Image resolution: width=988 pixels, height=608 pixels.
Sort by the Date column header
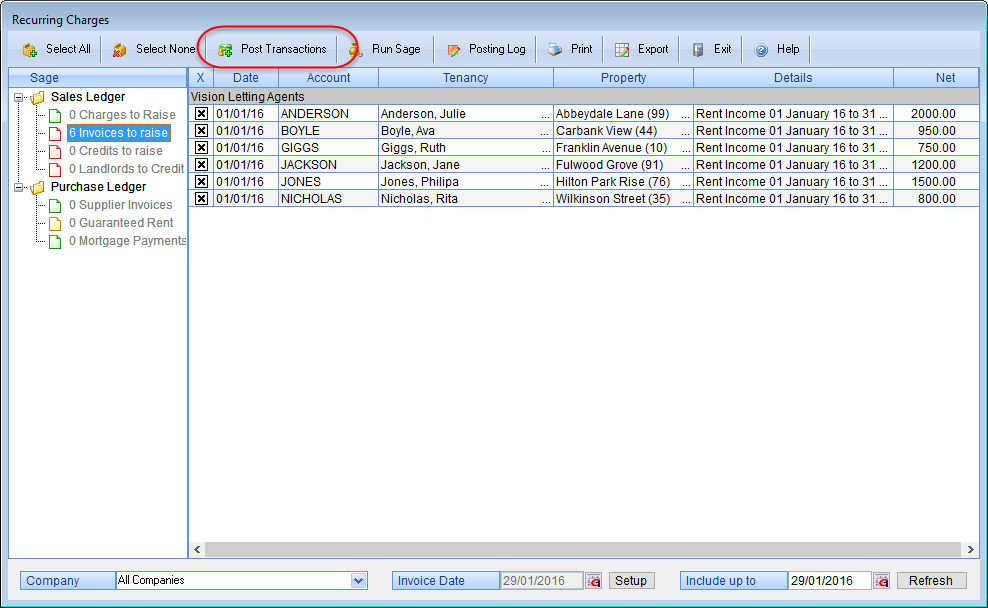(246, 77)
